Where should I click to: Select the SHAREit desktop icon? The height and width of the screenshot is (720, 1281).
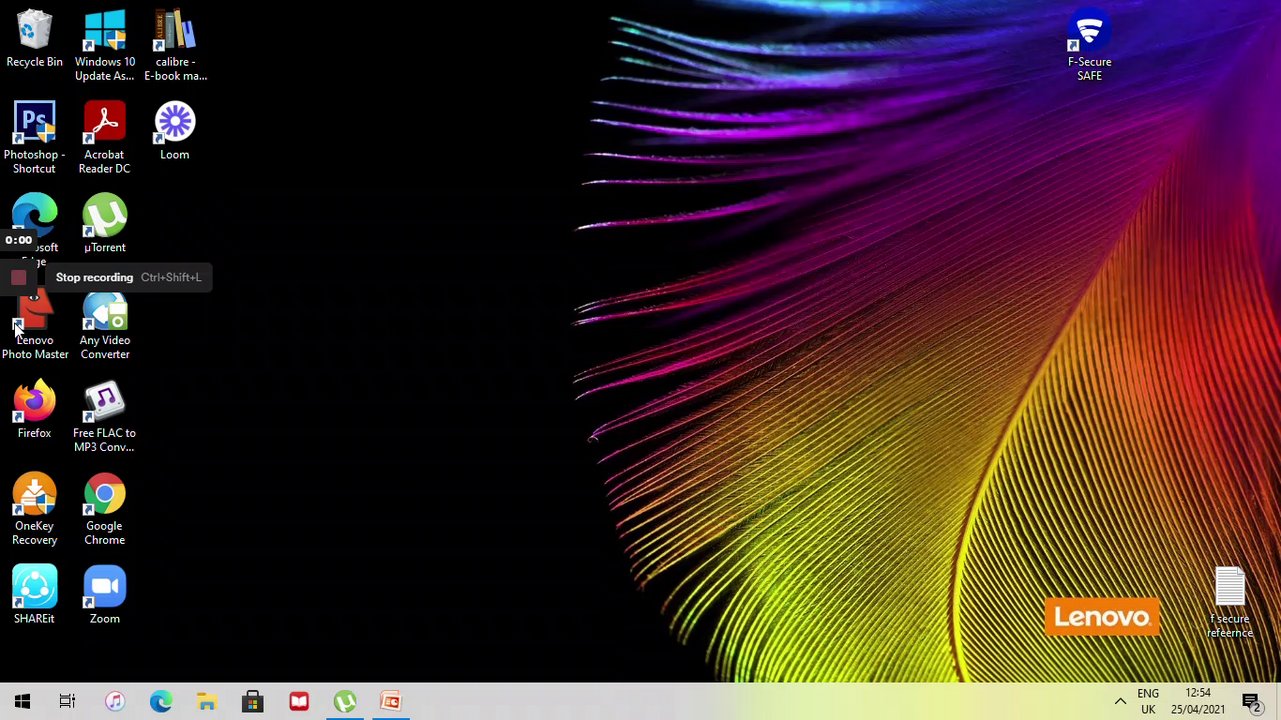(x=34, y=596)
